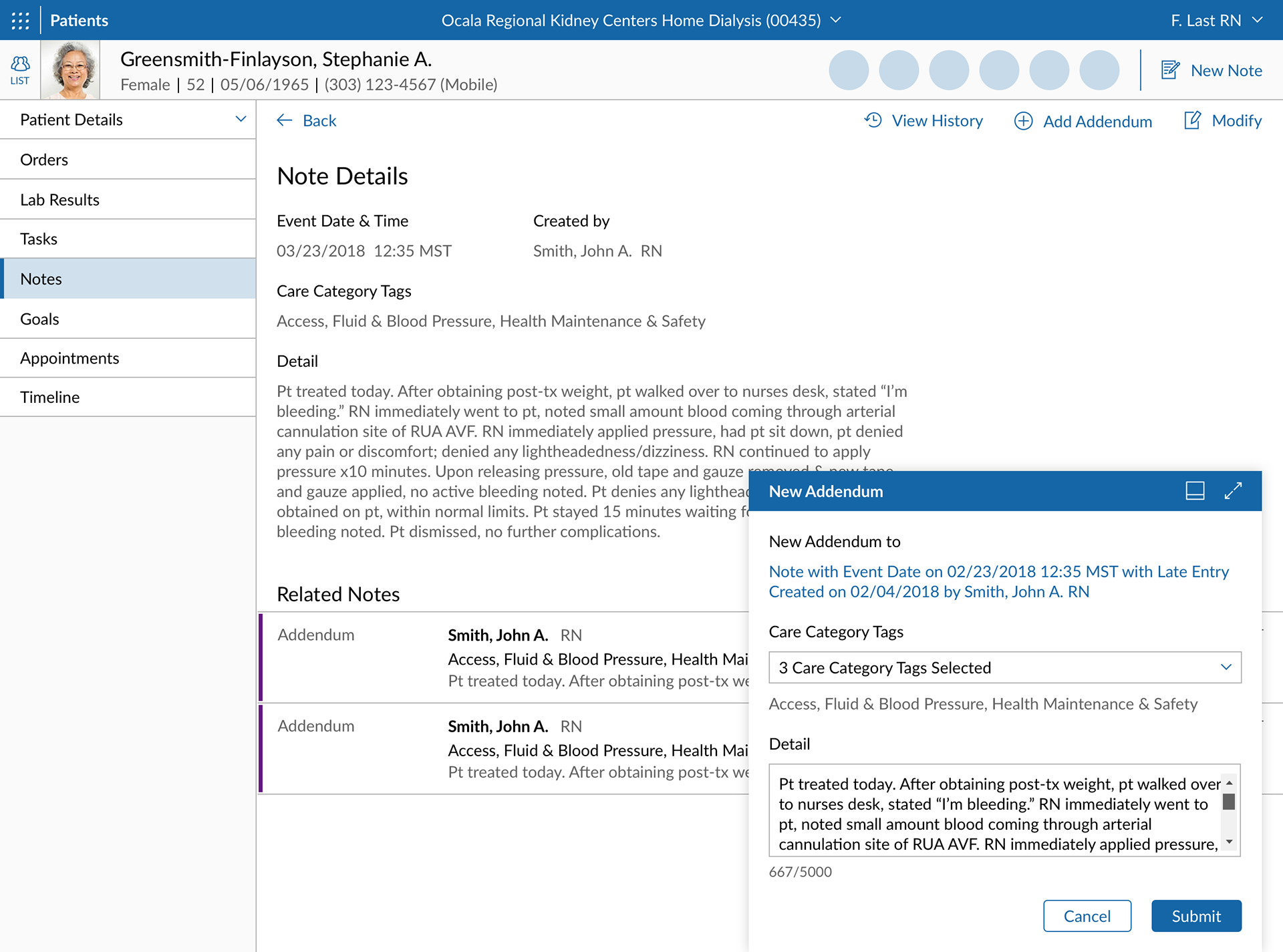Viewport: 1283px width, 952px height.
Task: Click the patient photo thumbnail
Action: point(71,70)
